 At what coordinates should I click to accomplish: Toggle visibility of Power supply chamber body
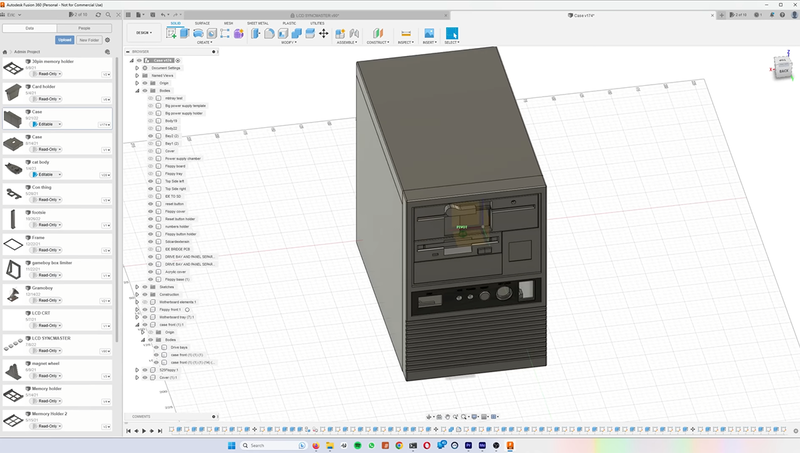(x=151, y=158)
